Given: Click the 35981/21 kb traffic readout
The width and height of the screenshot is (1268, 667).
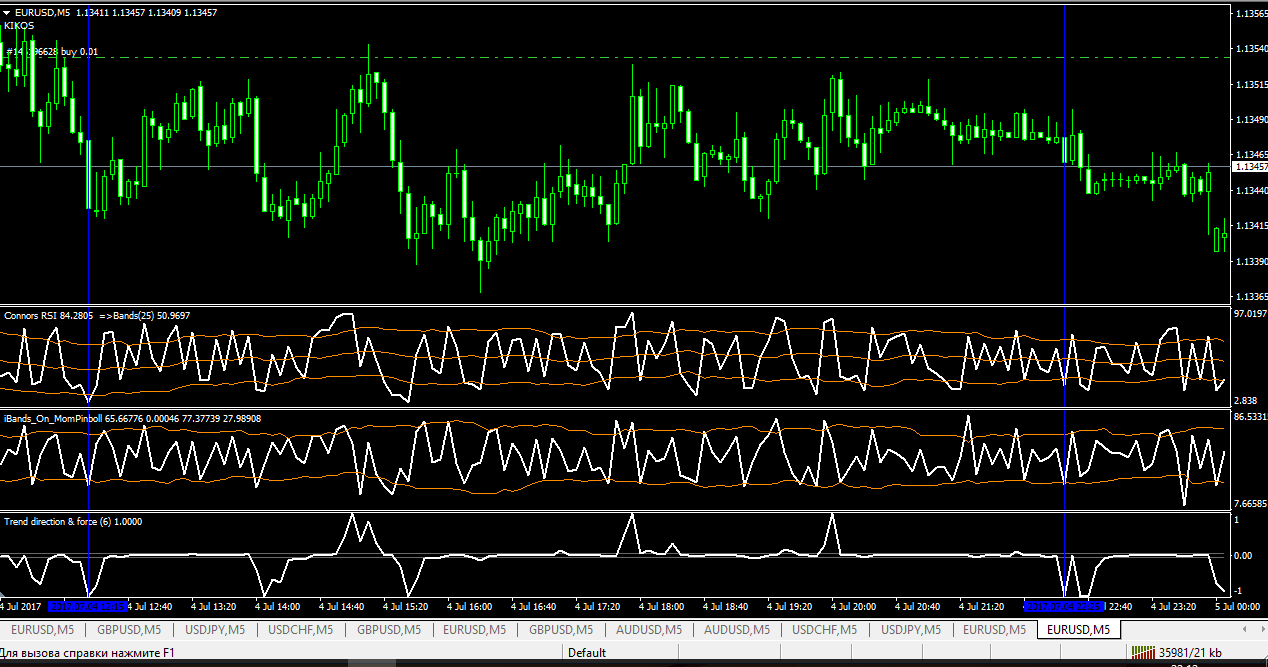Looking at the screenshot, I should coord(1190,653).
